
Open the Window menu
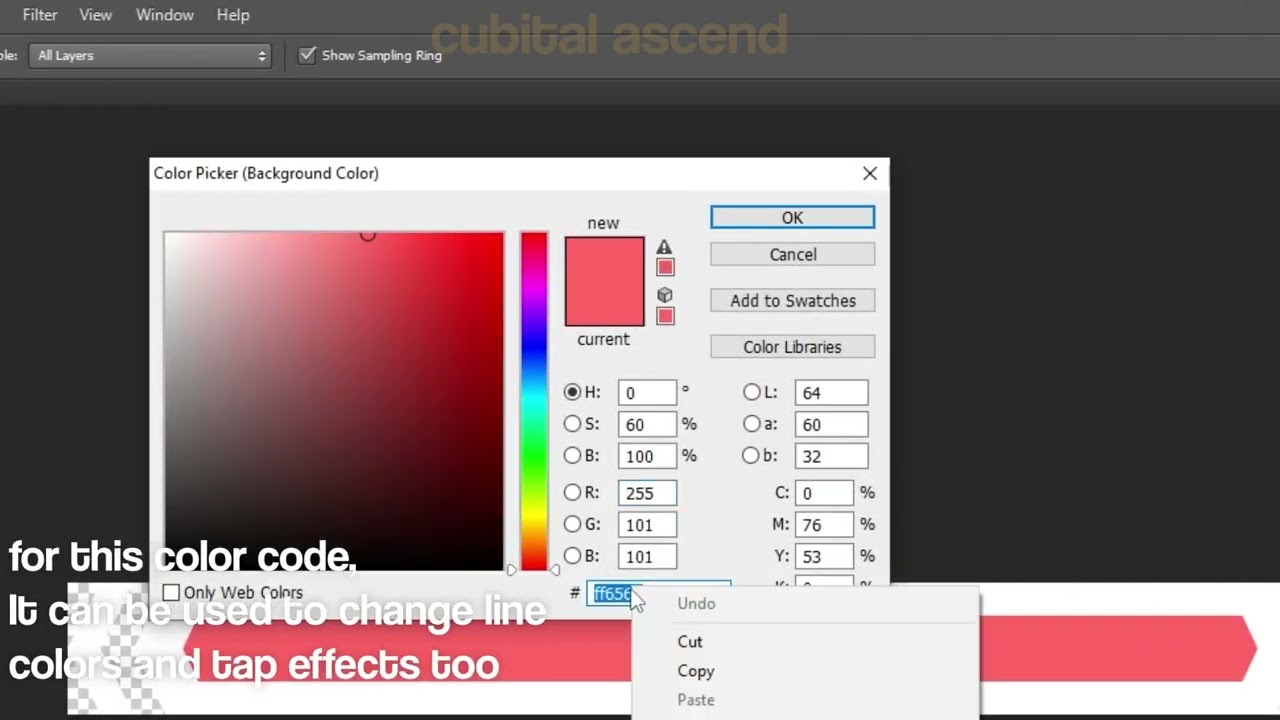coord(165,15)
